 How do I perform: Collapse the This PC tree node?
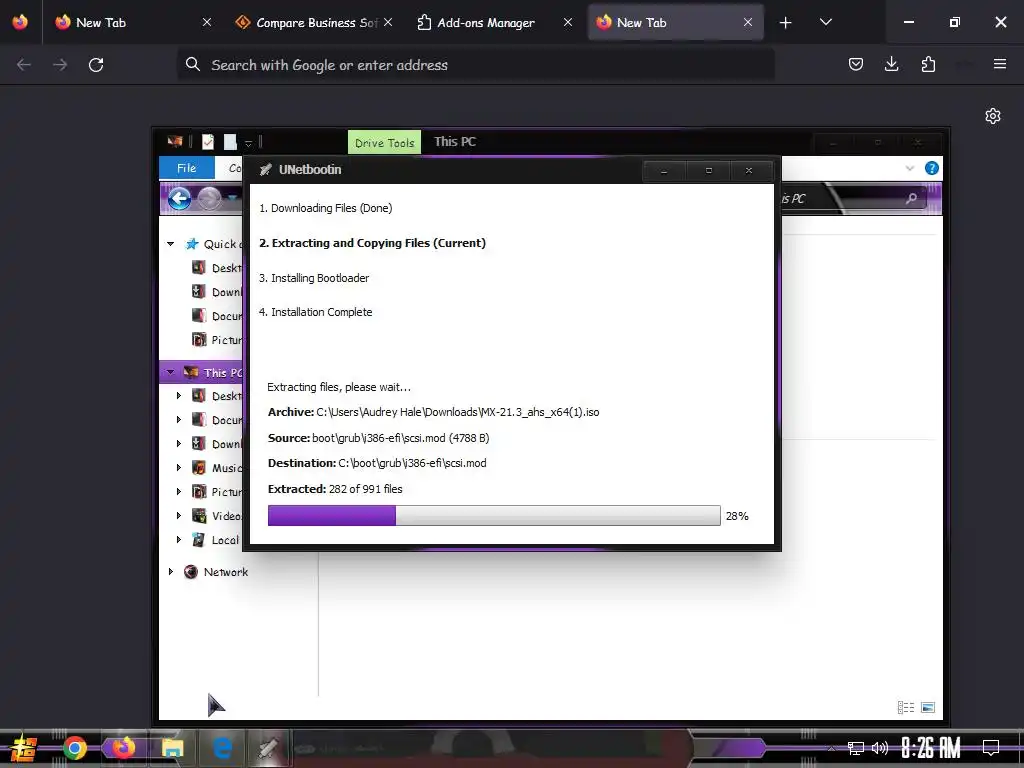170,372
